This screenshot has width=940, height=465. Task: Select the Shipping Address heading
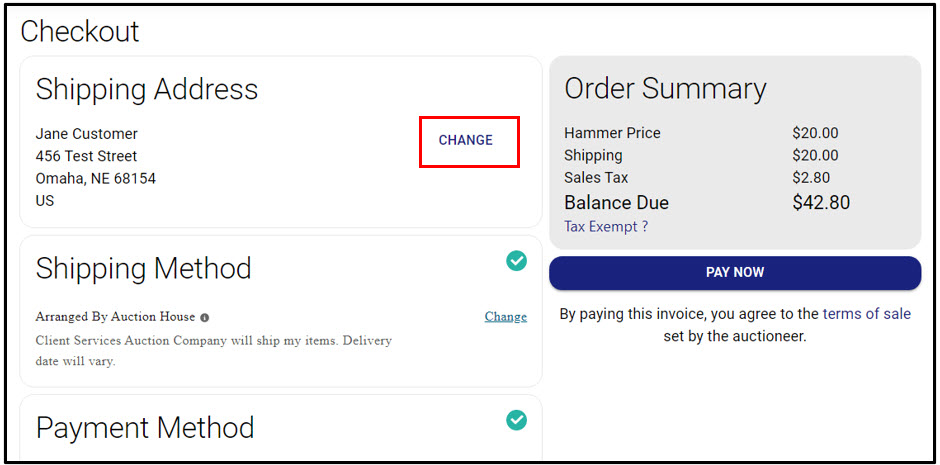pos(147,89)
